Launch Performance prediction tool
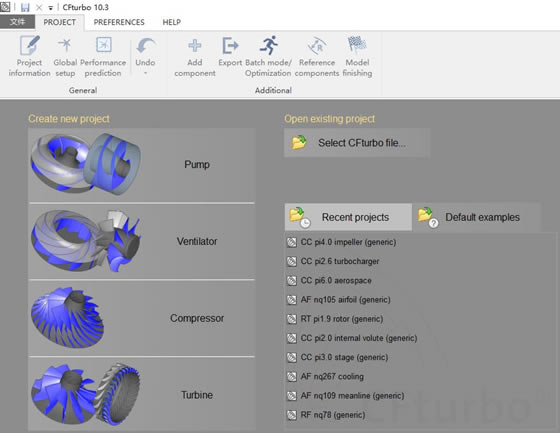 [103, 56]
